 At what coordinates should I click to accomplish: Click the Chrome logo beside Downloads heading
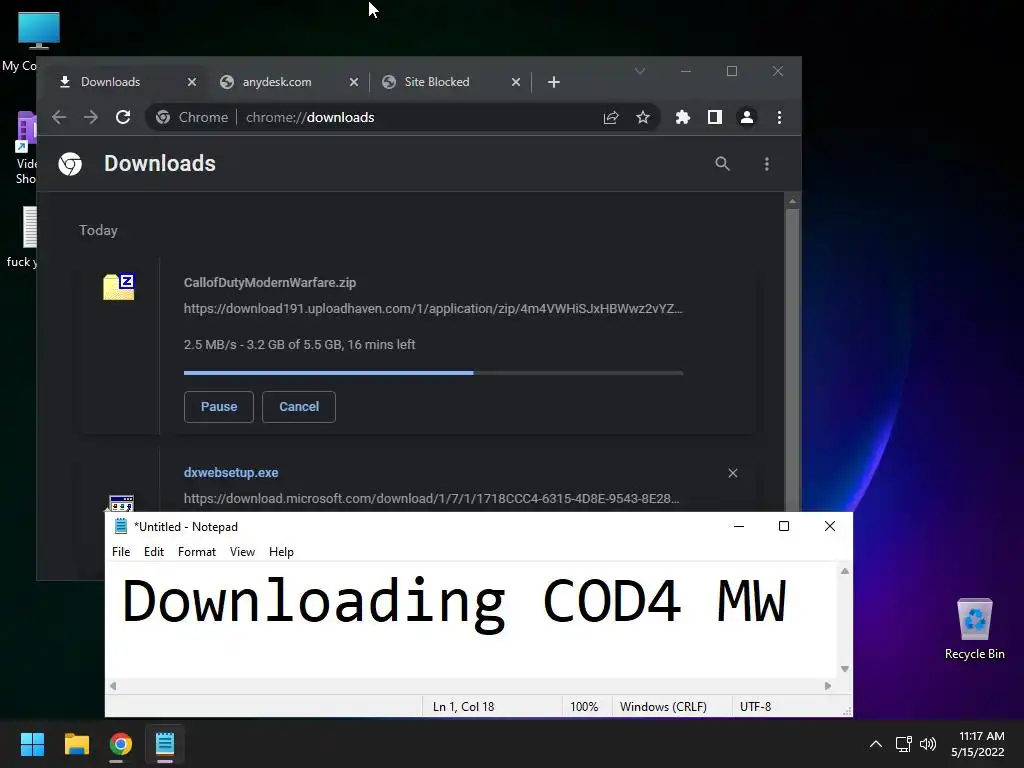click(x=70, y=163)
